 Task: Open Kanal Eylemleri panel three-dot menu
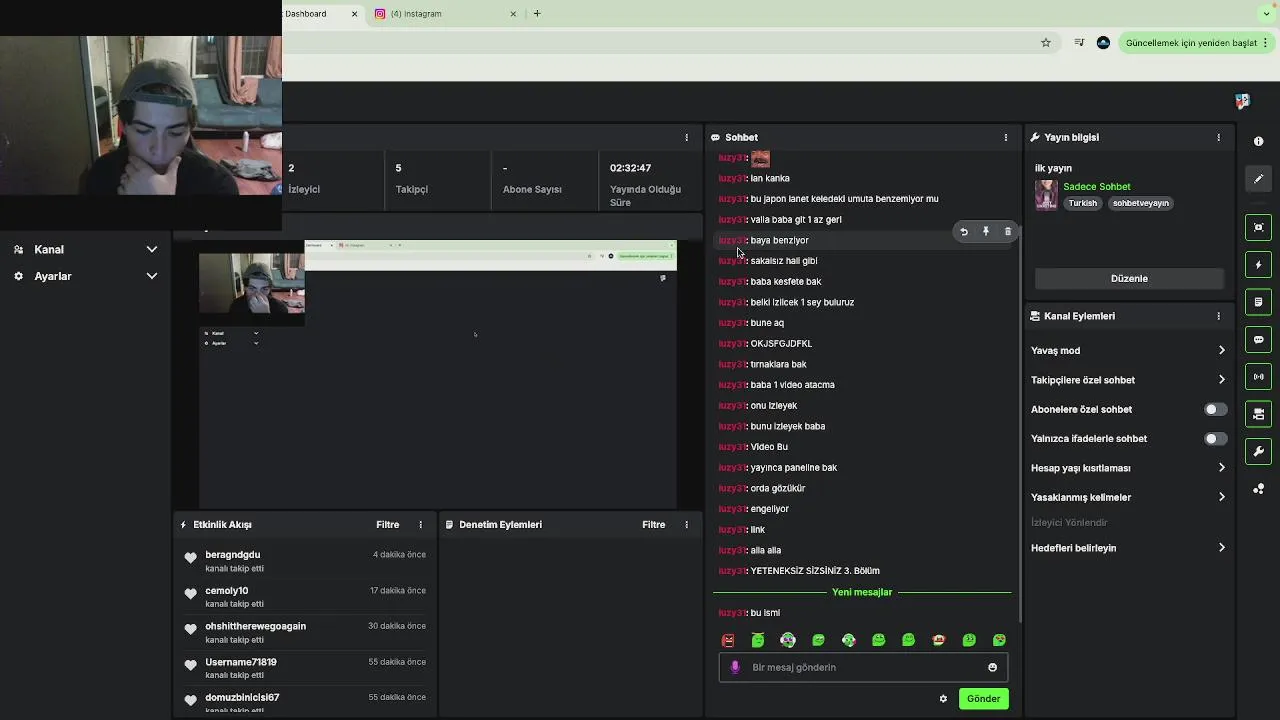pos(1218,316)
